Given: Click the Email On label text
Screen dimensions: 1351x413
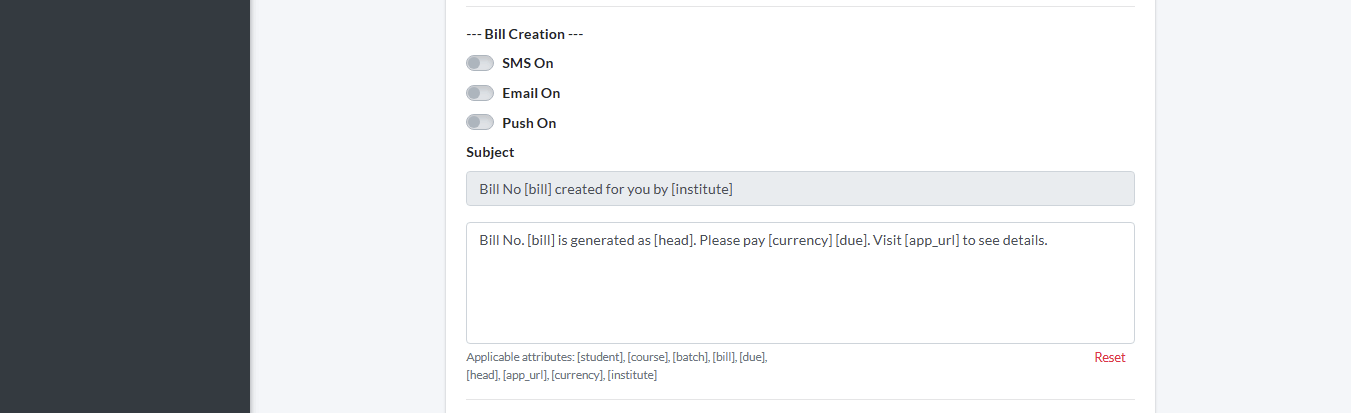Looking at the screenshot, I should point(531,93).
